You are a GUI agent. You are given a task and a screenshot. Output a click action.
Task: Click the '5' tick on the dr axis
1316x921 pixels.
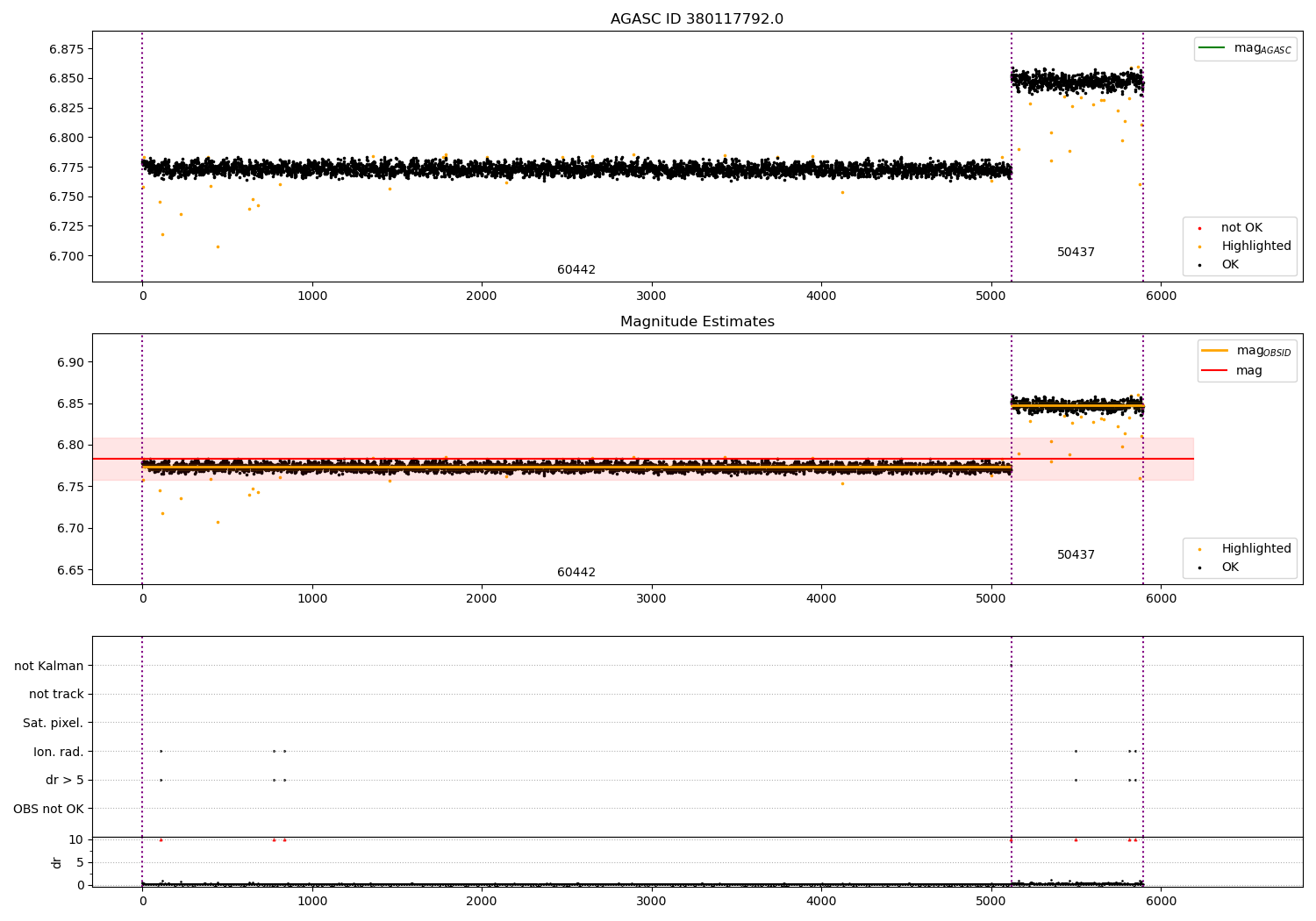pos(81,862)
